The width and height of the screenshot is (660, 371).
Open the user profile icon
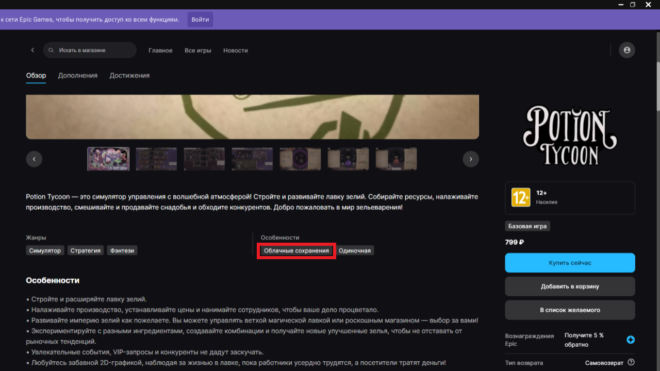point(627,50)
